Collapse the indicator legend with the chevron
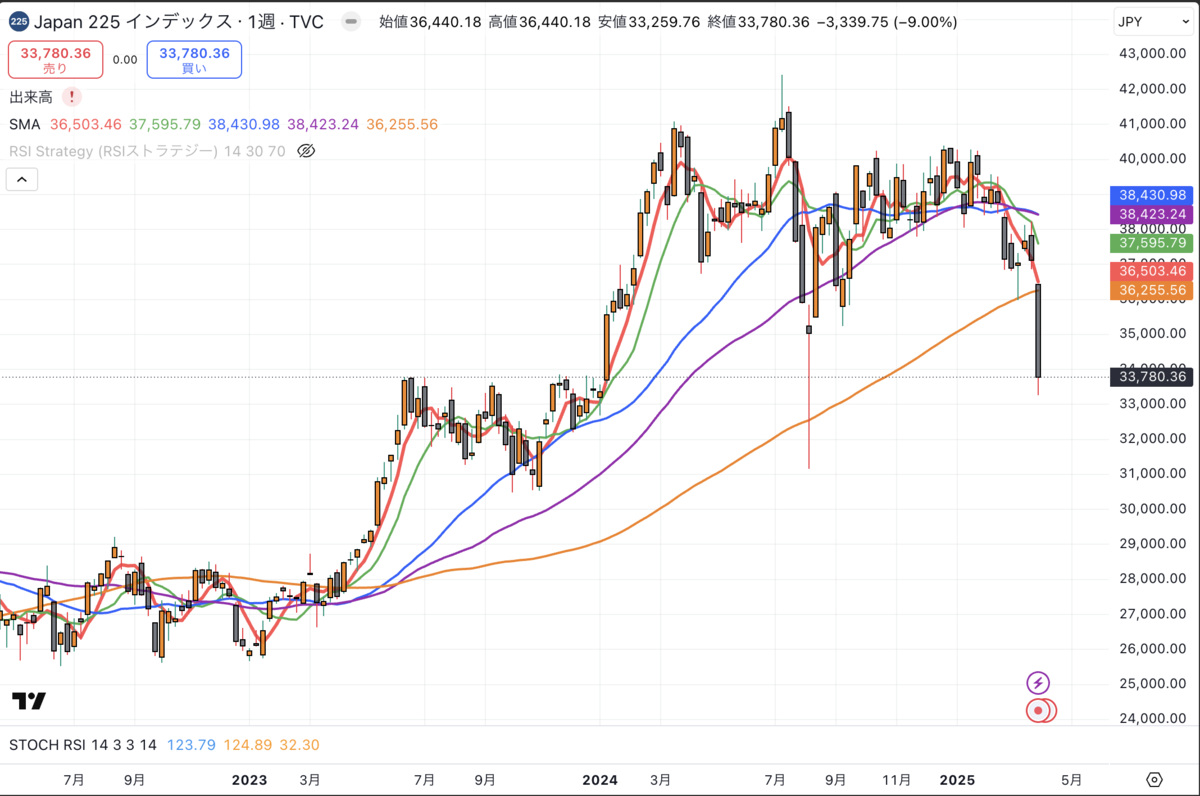 22,180
